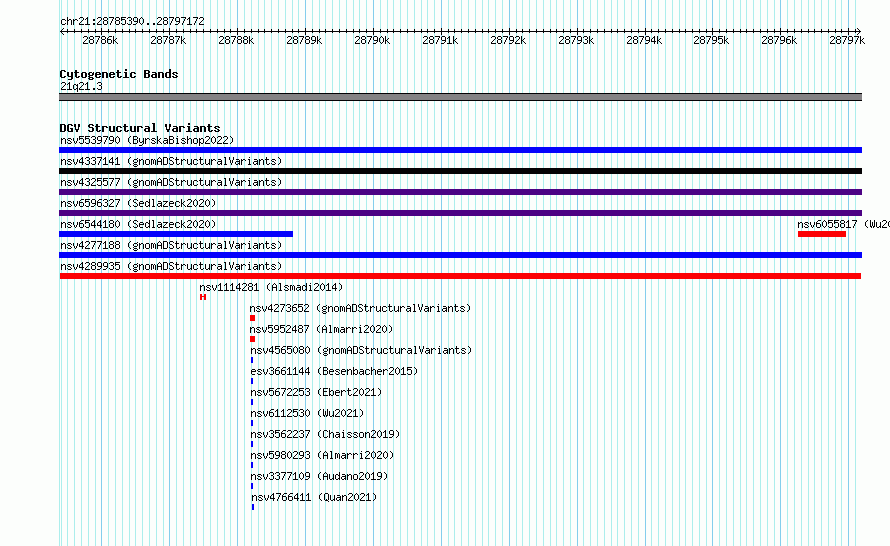
Task: Select the purple bar under nsv4325577
Action: 460,192
